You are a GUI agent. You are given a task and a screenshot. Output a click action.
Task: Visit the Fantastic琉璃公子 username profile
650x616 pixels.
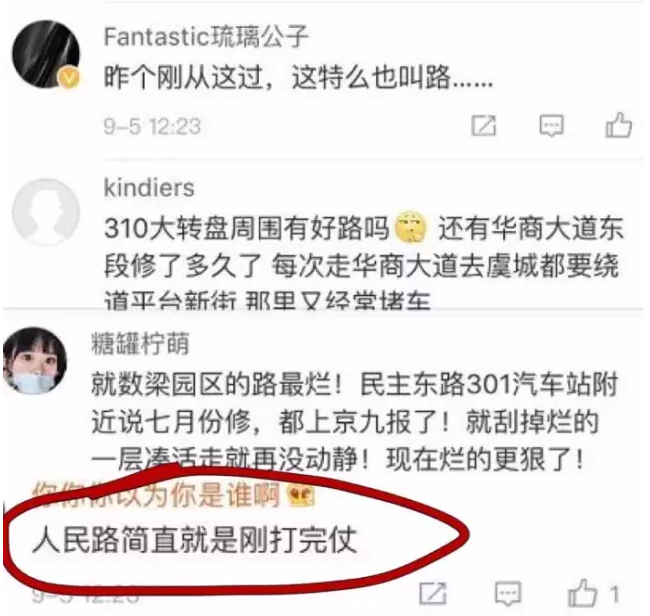tap(206, 36)
